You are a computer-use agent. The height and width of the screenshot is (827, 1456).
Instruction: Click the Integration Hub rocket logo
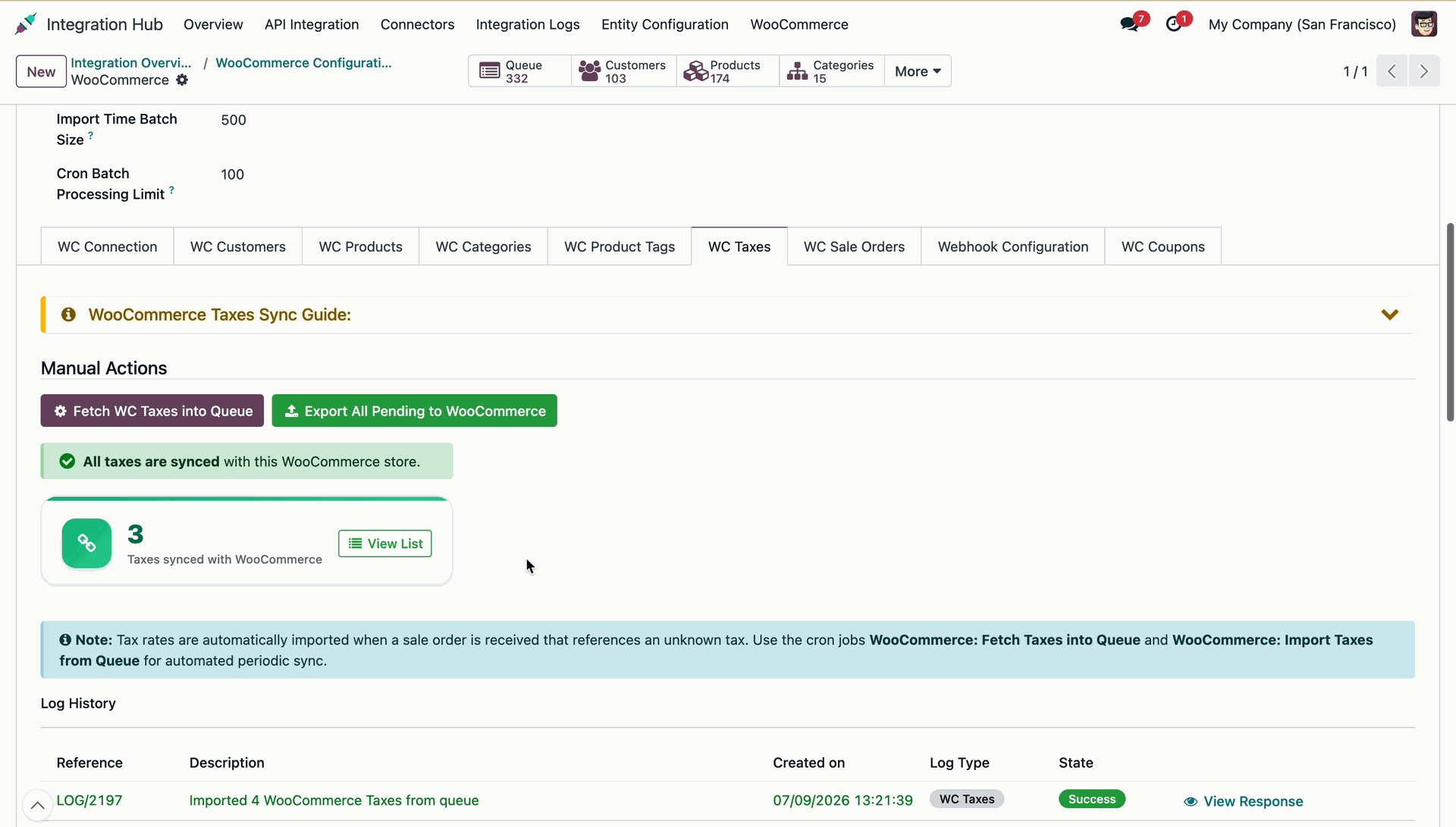(25, 24)
